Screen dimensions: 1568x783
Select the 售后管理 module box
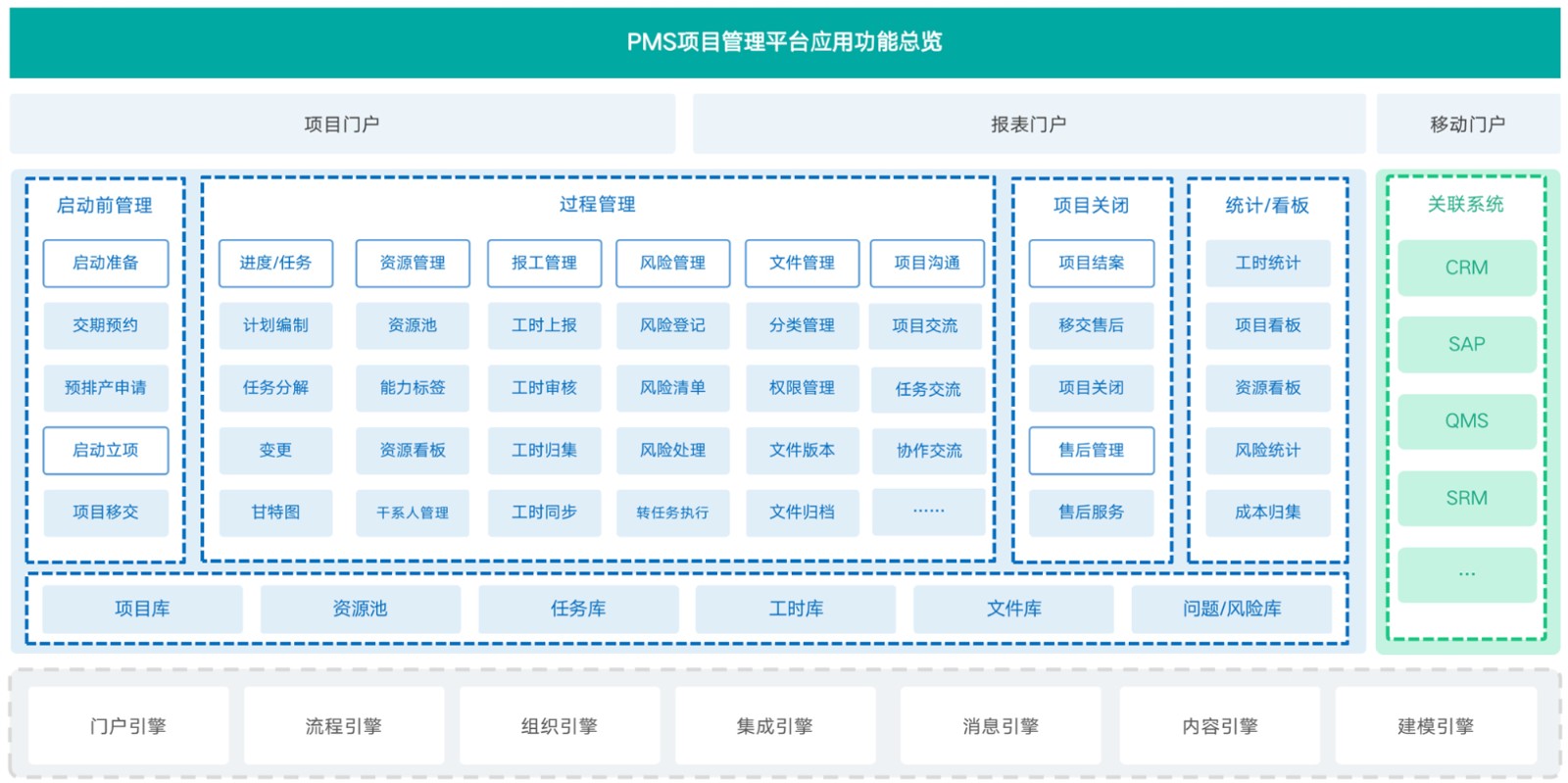[1092, 451]
